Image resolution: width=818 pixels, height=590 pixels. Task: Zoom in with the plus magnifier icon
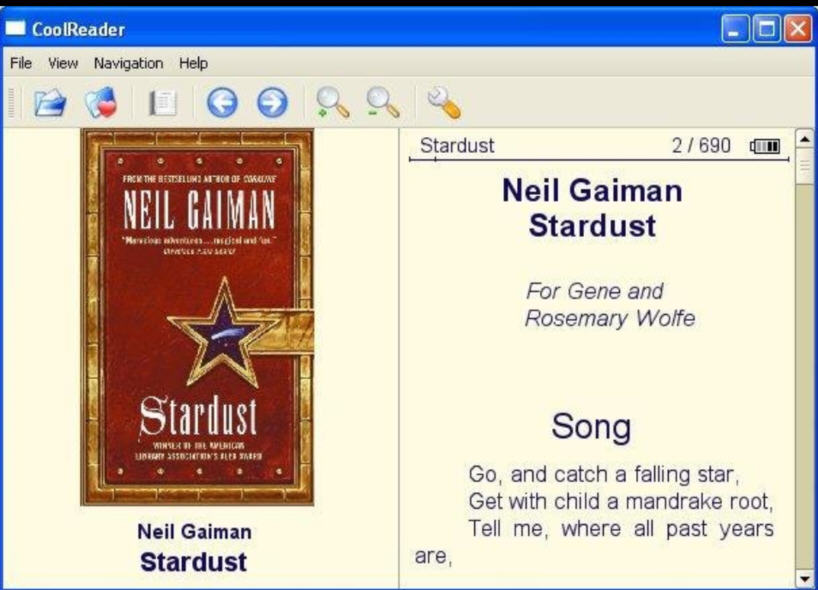point(332,102)
